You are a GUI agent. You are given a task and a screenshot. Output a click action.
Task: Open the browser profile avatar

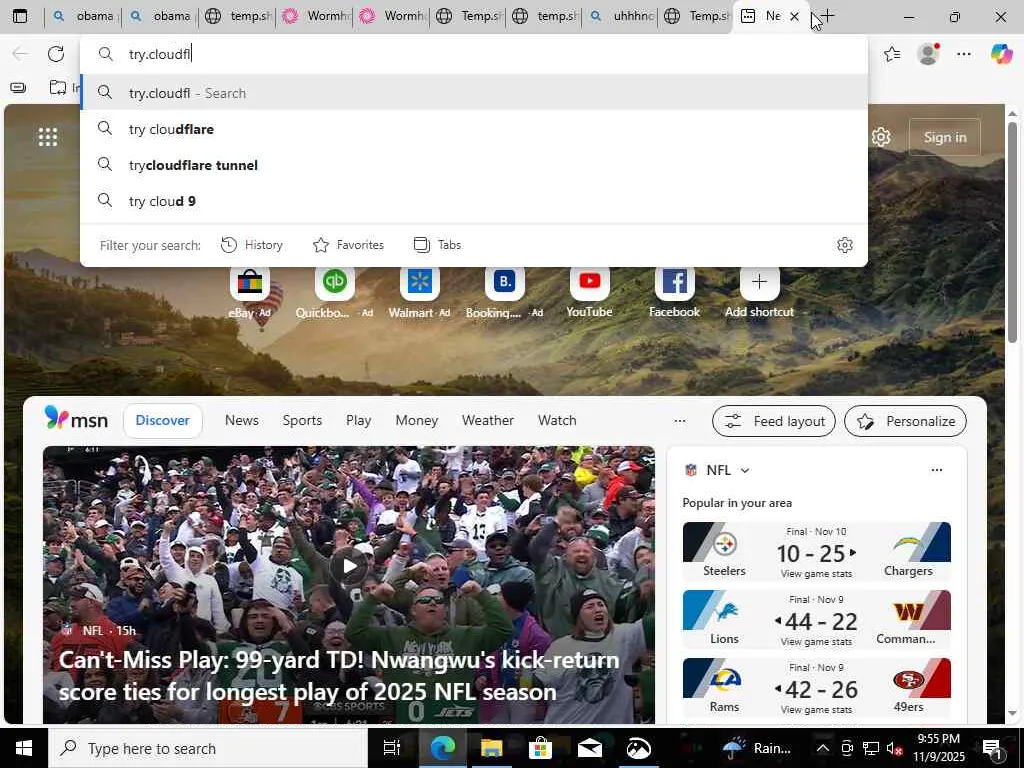928,54
